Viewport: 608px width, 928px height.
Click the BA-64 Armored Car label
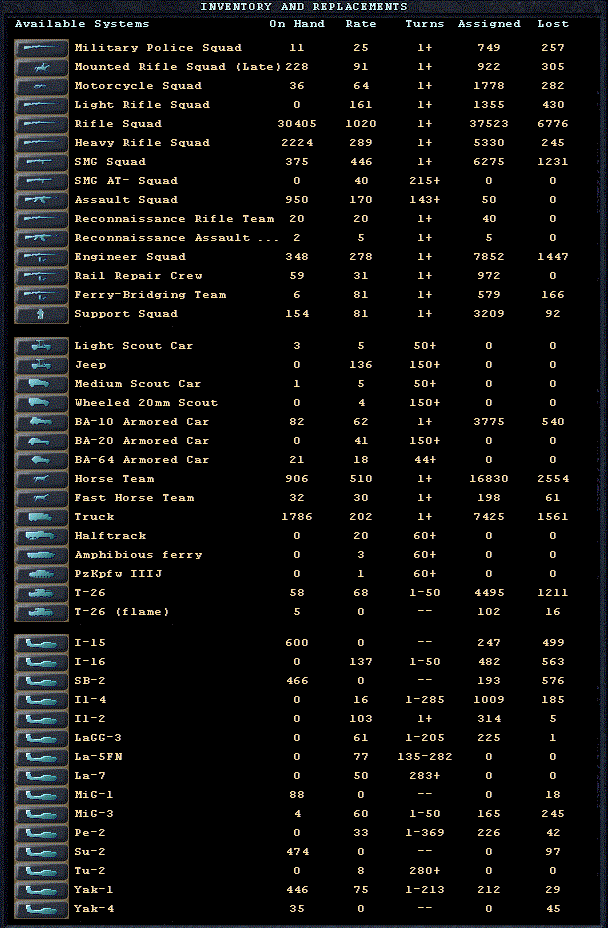point(142,460)
